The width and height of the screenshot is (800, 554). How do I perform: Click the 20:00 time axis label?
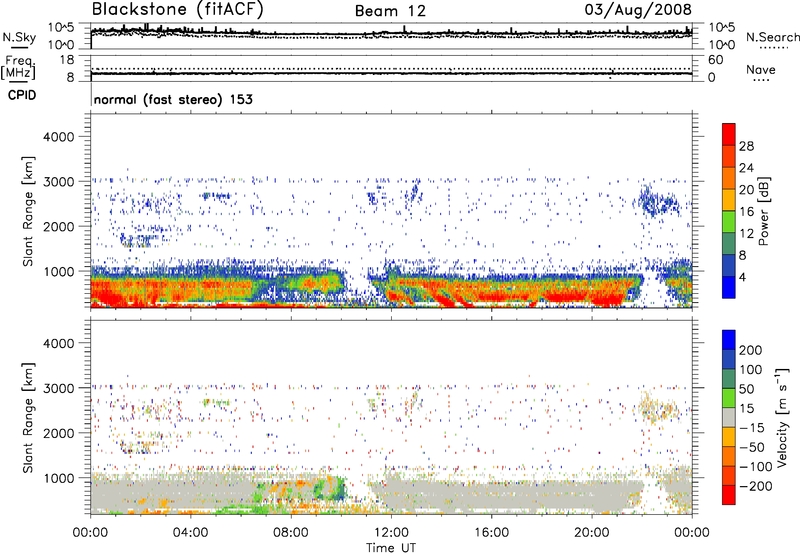coord(592,533)
